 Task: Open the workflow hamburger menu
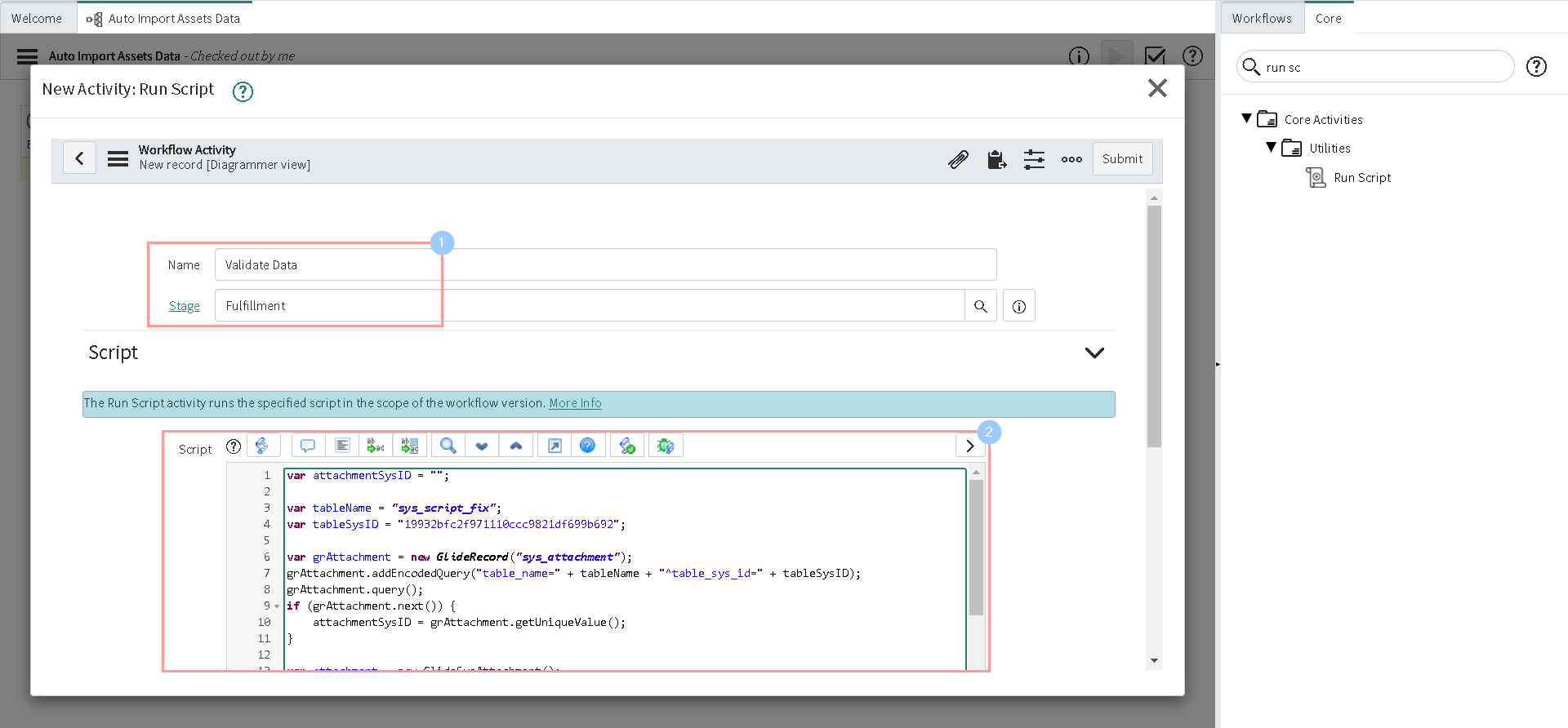click(x=27, y=55)
